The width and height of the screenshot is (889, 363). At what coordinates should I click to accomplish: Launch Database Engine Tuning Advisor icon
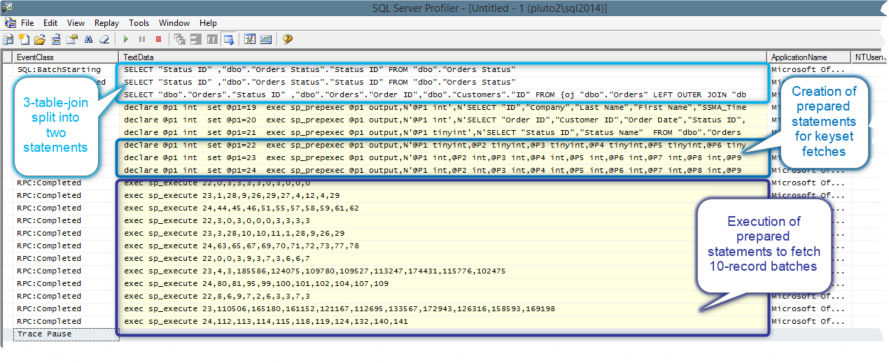(250, 40)
